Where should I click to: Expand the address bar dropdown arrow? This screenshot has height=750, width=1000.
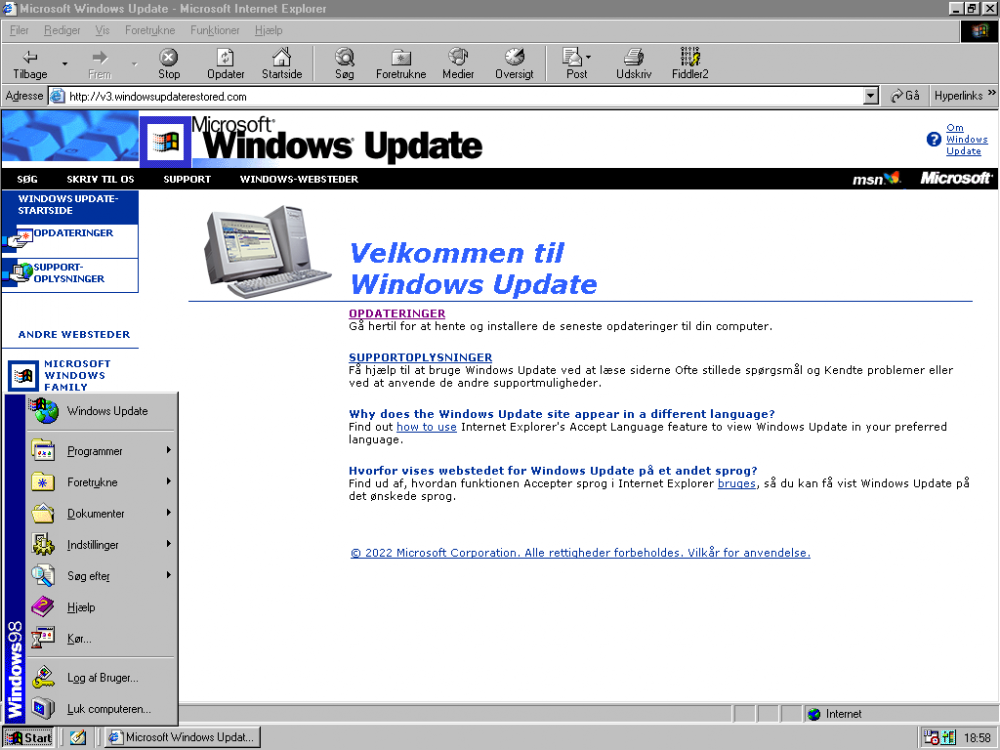click(871, 96)
